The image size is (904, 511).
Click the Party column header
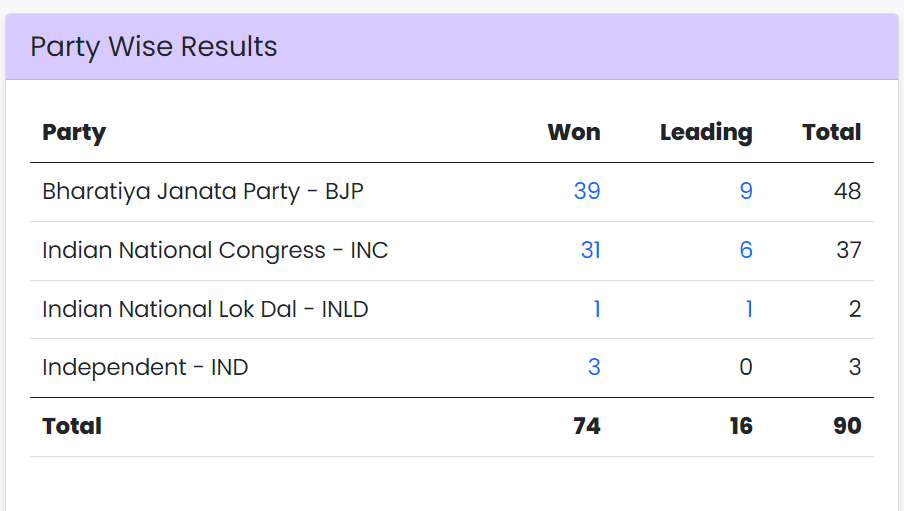pos(74,132)
